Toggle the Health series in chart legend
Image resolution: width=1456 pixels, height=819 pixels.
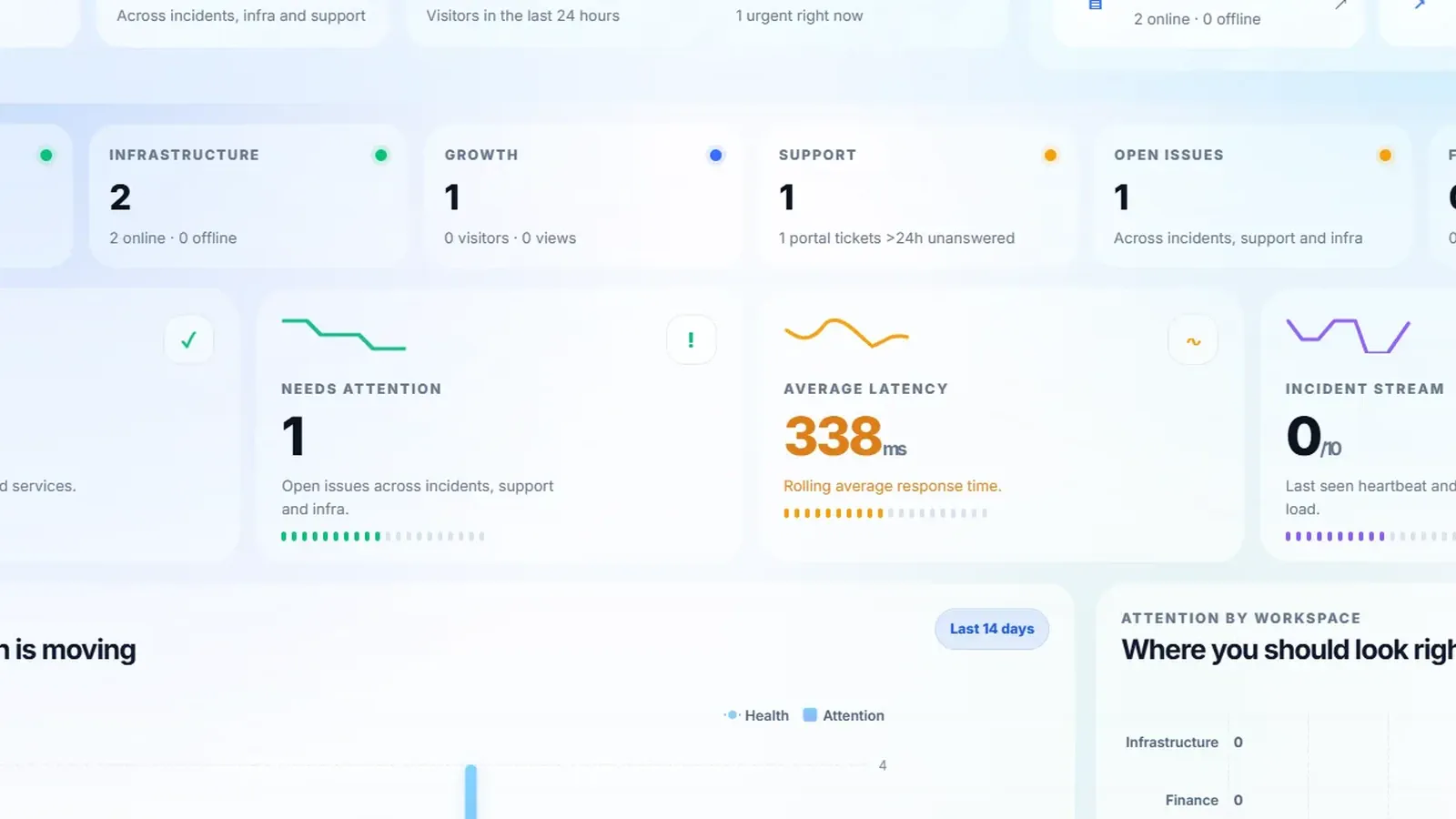tap(757, 715)
